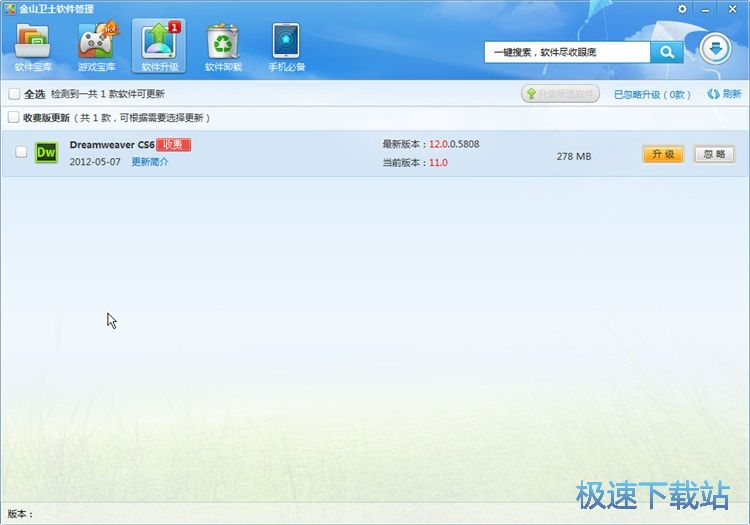Click the 一键搜索 search input field

567,52
